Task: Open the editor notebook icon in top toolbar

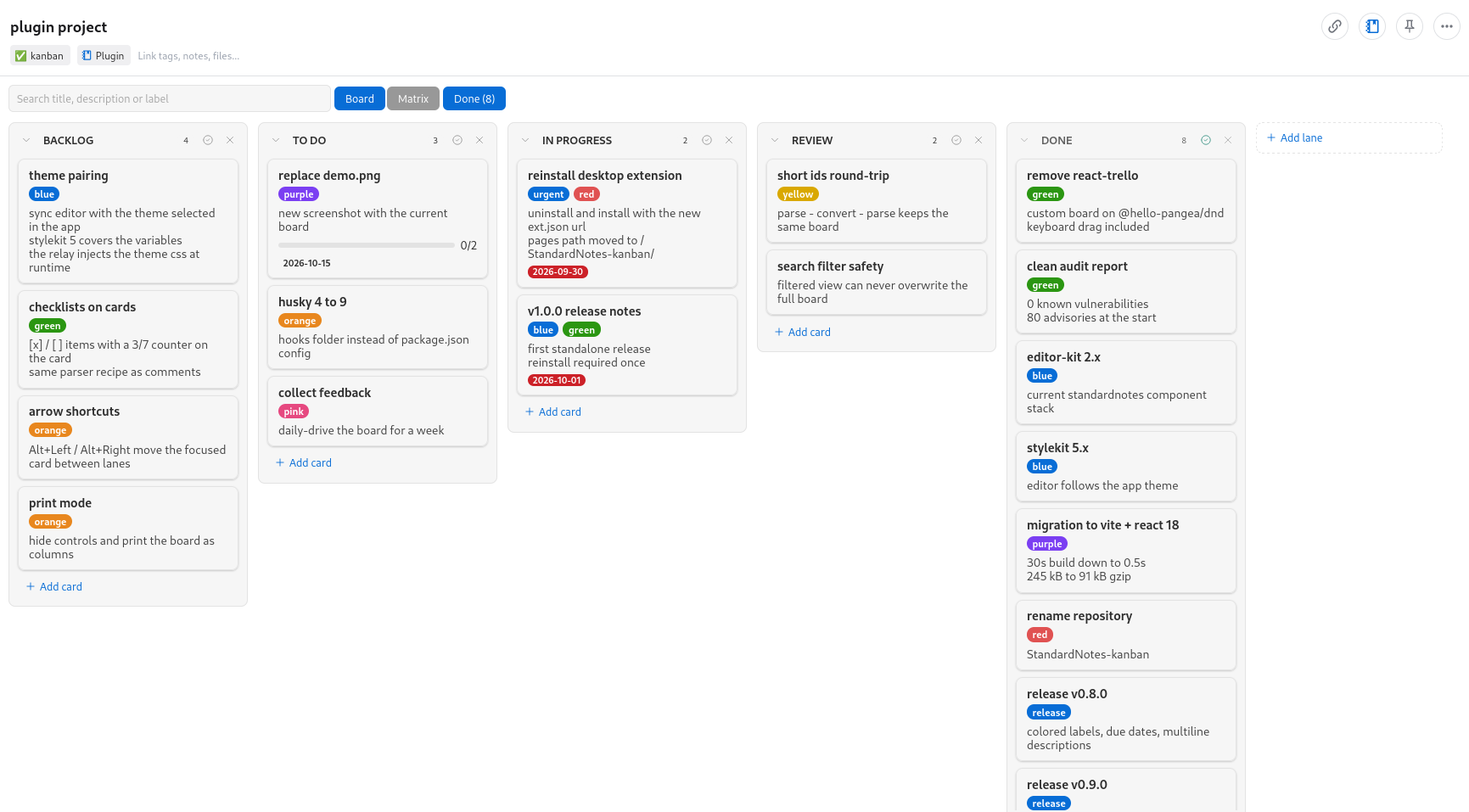Action: click(1372, 26)
